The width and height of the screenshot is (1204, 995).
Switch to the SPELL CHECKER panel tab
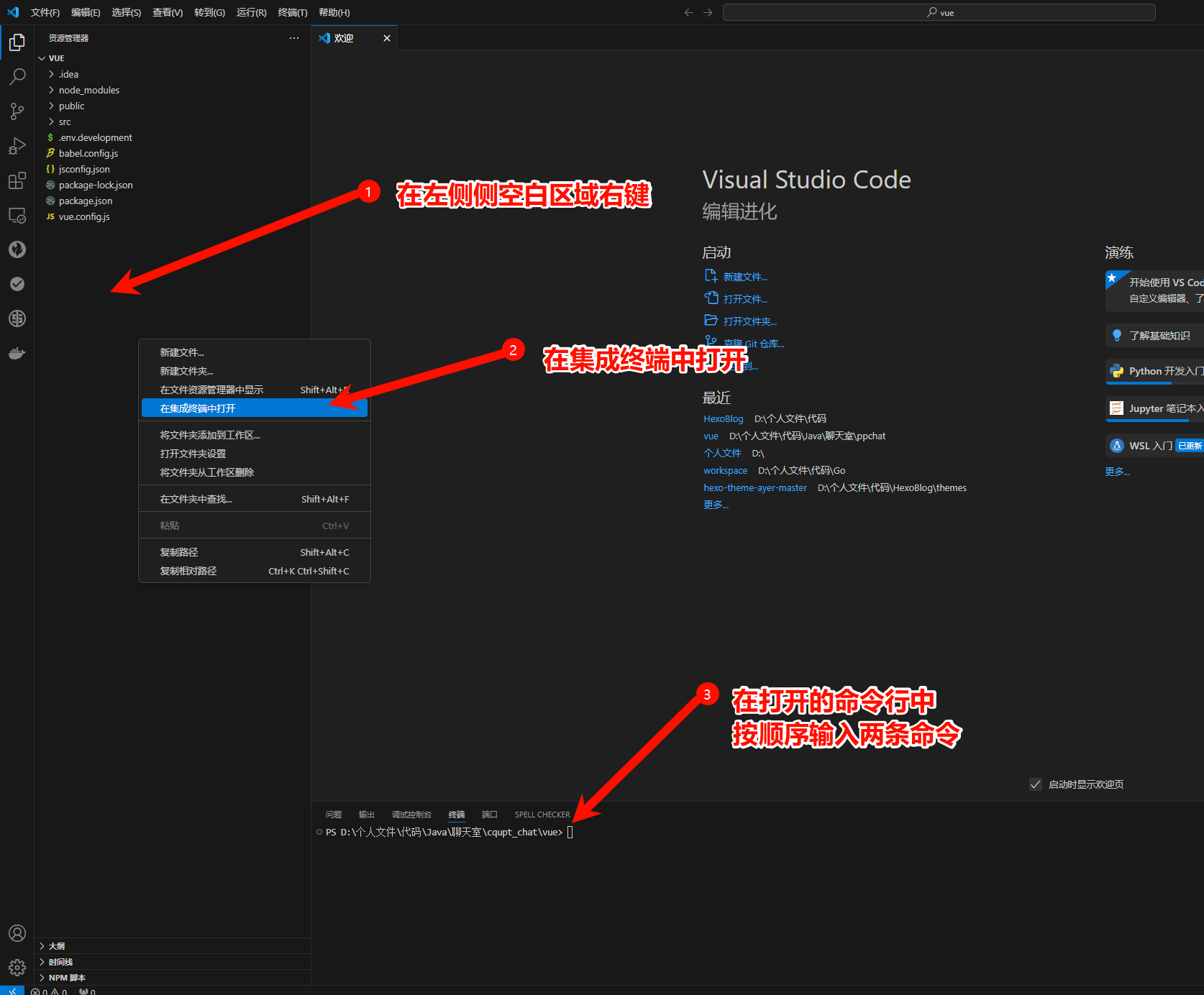(542, 815)
